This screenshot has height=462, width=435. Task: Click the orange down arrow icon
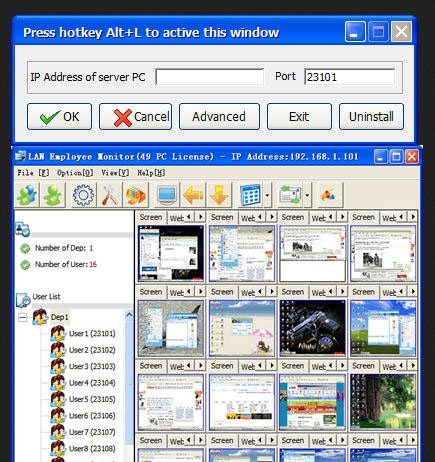pos(219,195)
